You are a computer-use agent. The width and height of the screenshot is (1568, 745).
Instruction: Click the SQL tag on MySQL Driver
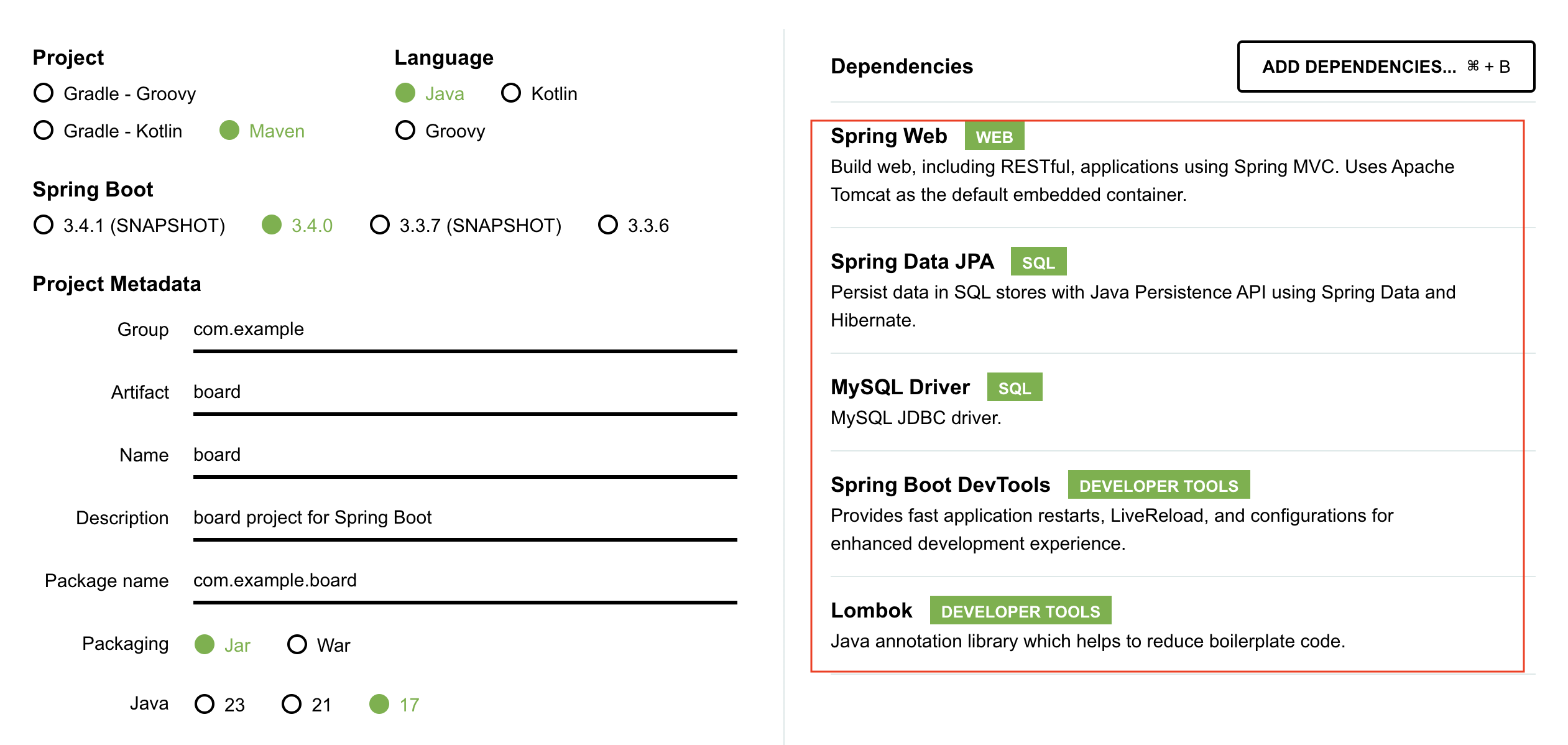point(1016,387)
